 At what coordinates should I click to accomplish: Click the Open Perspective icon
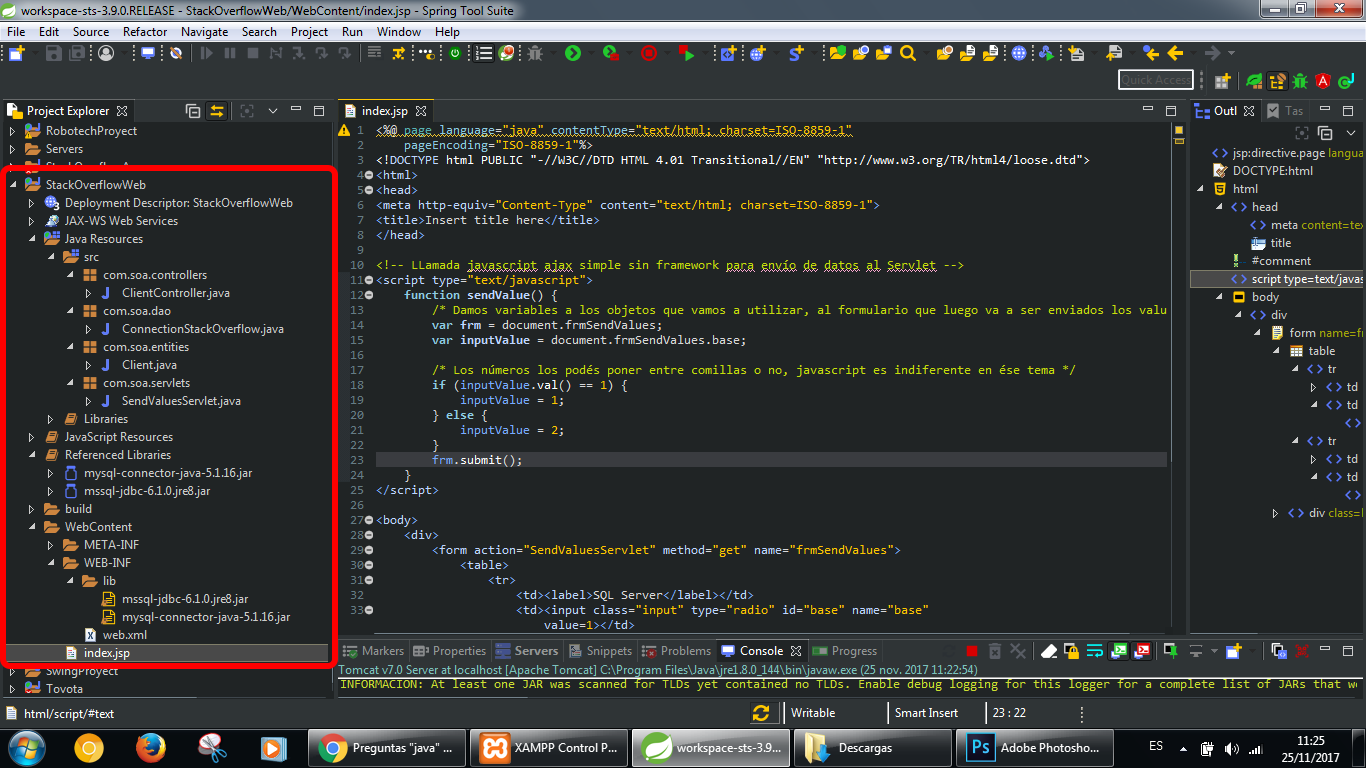1221,81
